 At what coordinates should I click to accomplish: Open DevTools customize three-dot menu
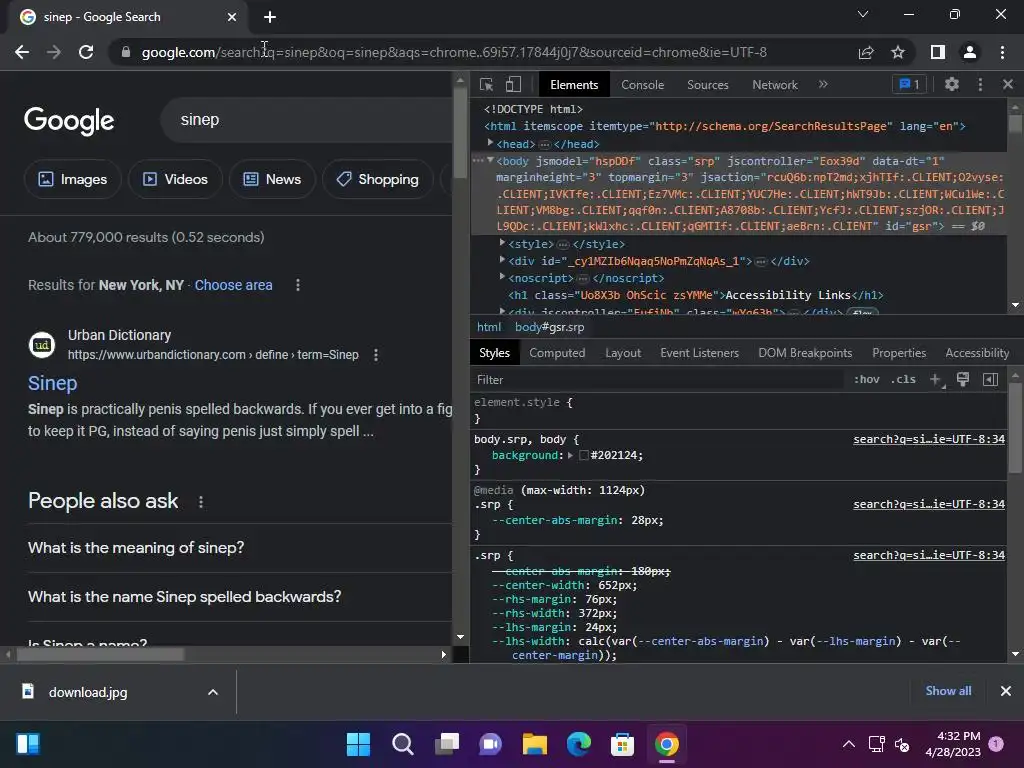[x=980, y=84]
